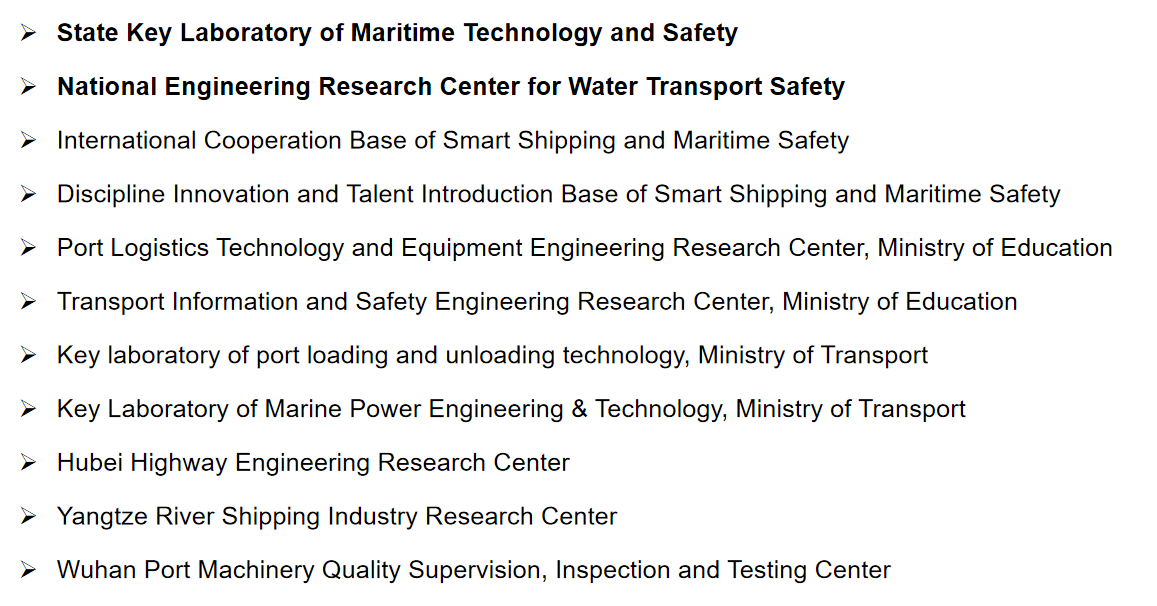Select Transport Information and Safety Engineering line
The image size is (1157, 606).
(537, 302)
